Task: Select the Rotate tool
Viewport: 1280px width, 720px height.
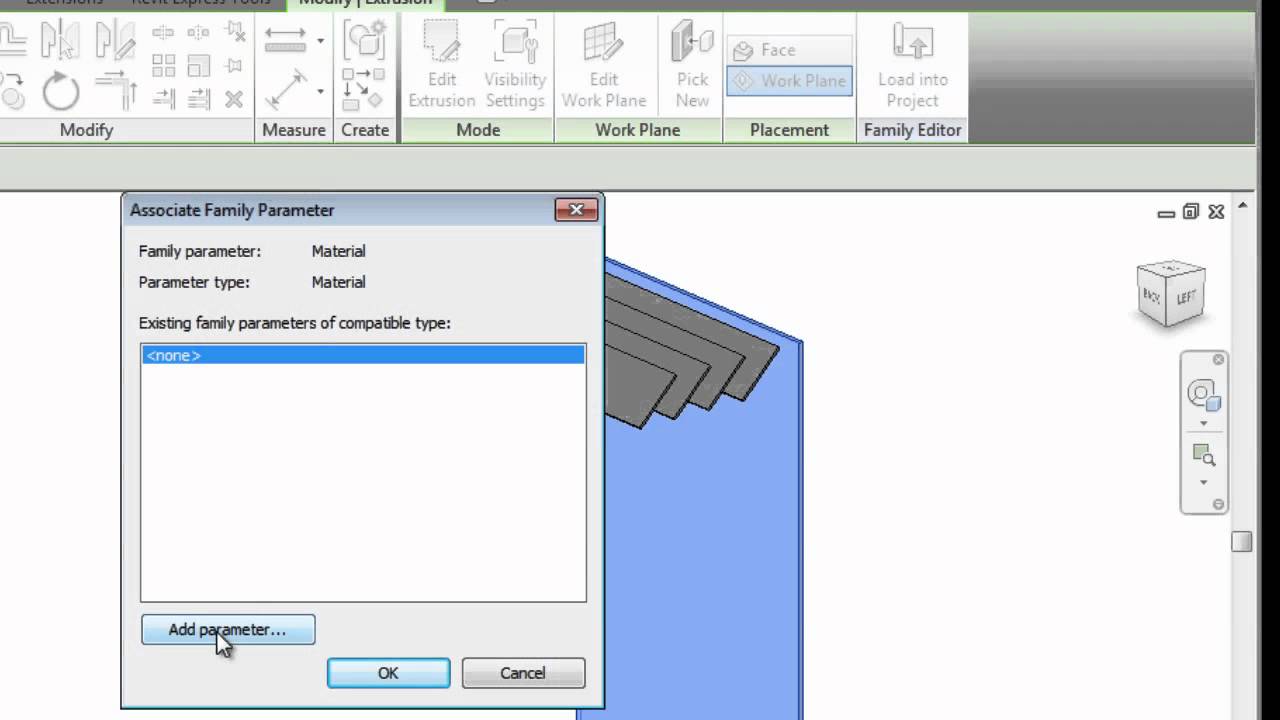Action: tap(60, 93)
